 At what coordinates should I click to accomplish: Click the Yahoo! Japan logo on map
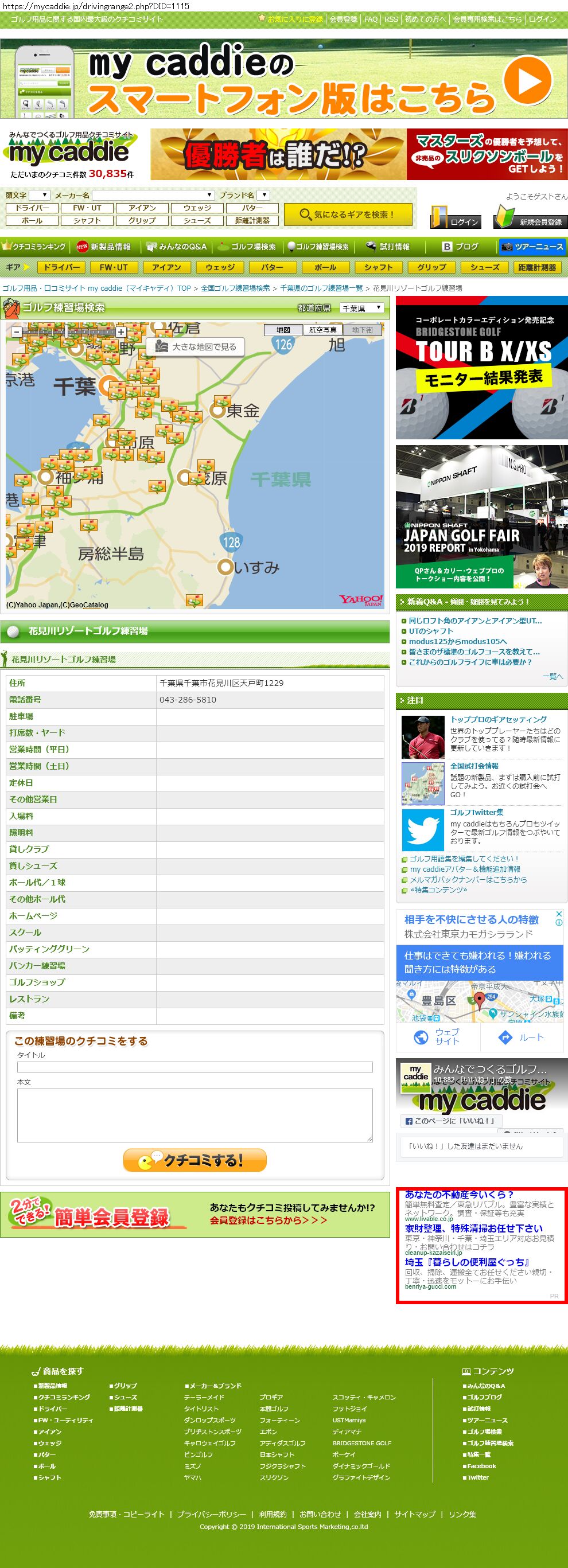point(360,600)
